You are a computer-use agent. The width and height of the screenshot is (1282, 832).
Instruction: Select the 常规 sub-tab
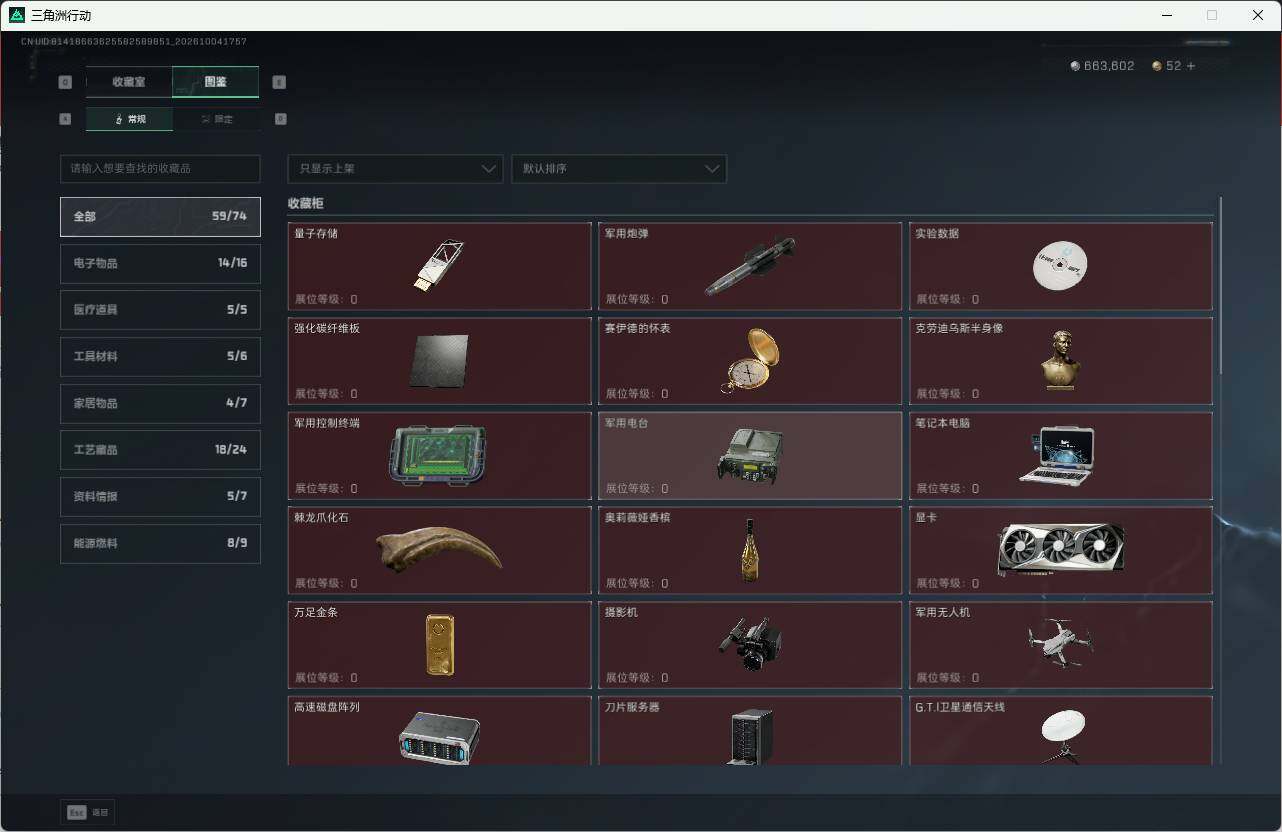click(129, 119)
